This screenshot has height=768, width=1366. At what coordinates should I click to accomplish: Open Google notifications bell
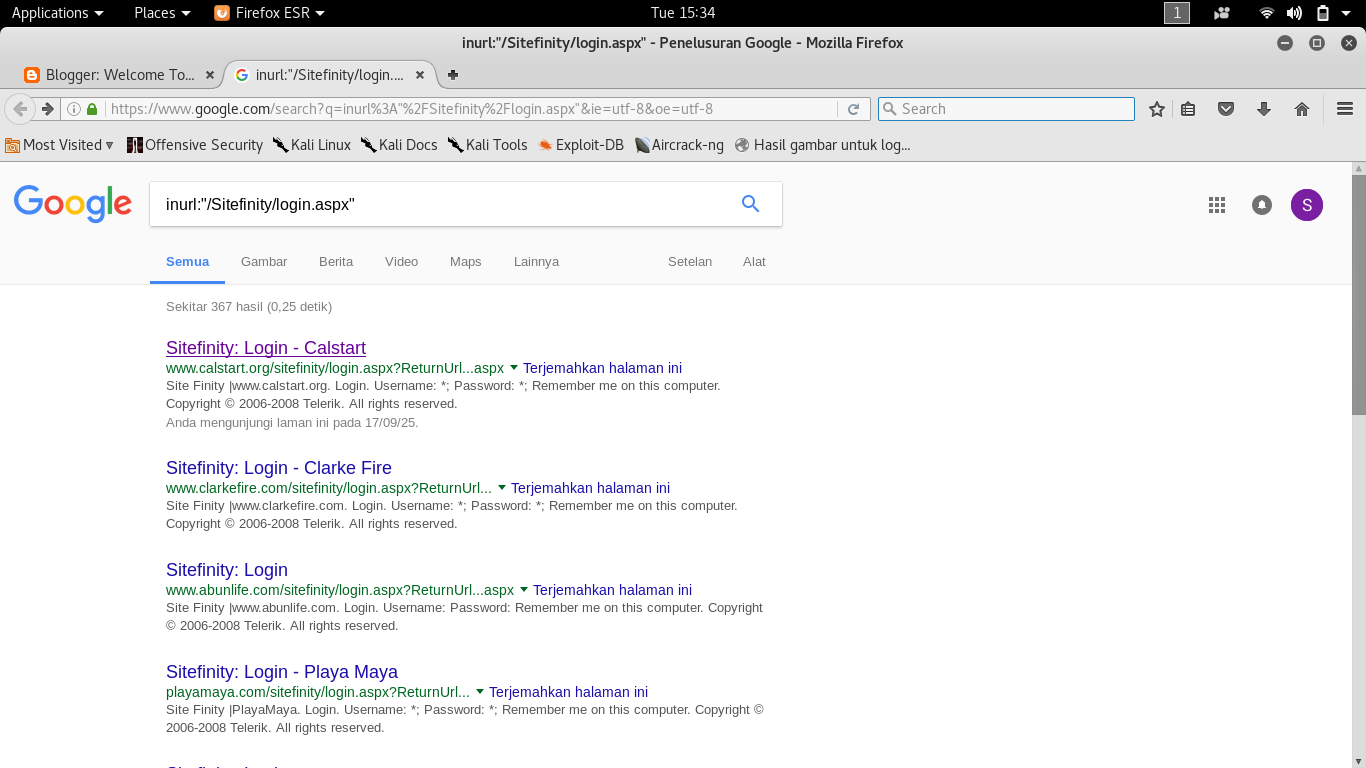click(1262, 205)
